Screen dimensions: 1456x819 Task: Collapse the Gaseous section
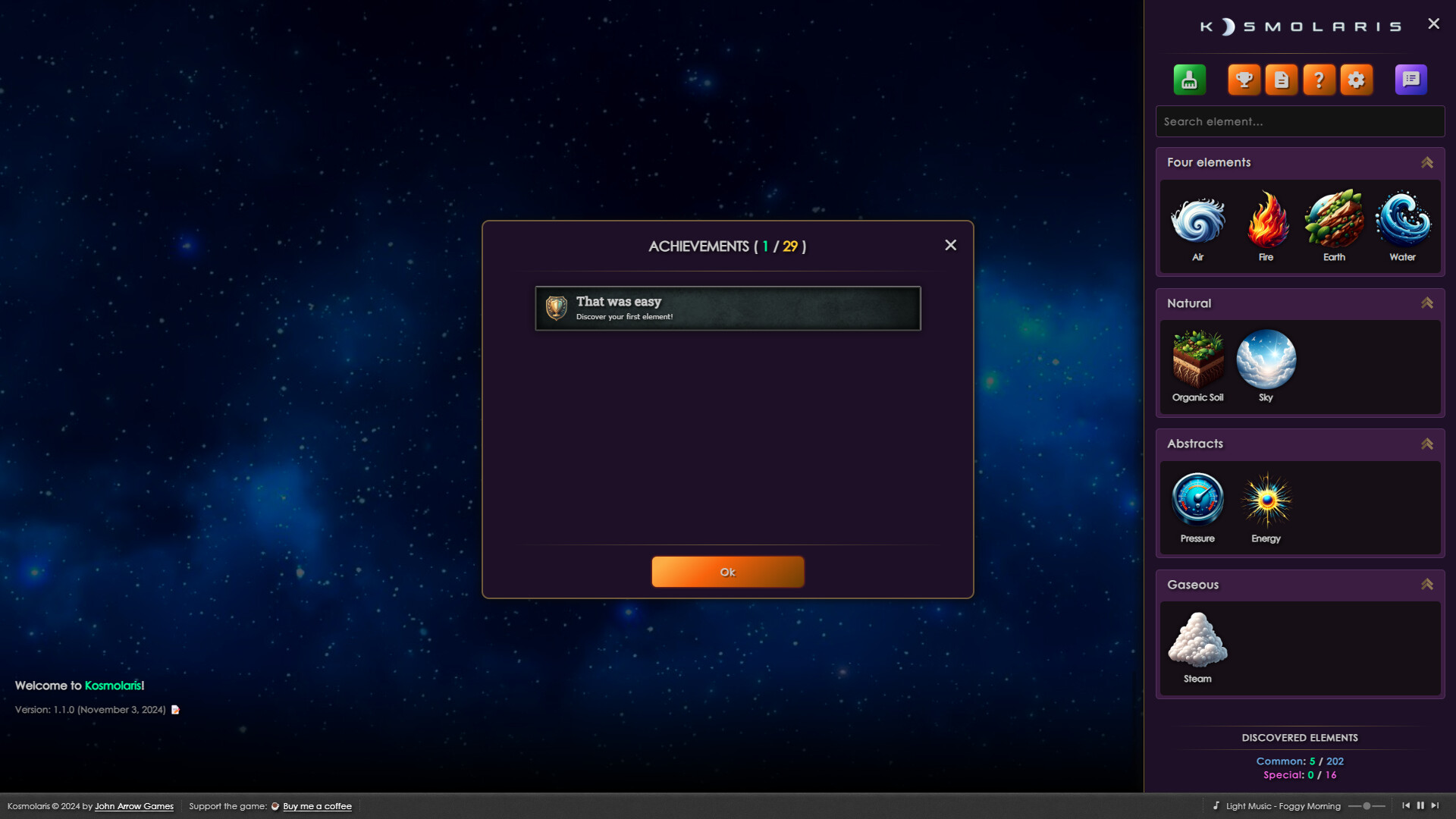point(1428,585)
